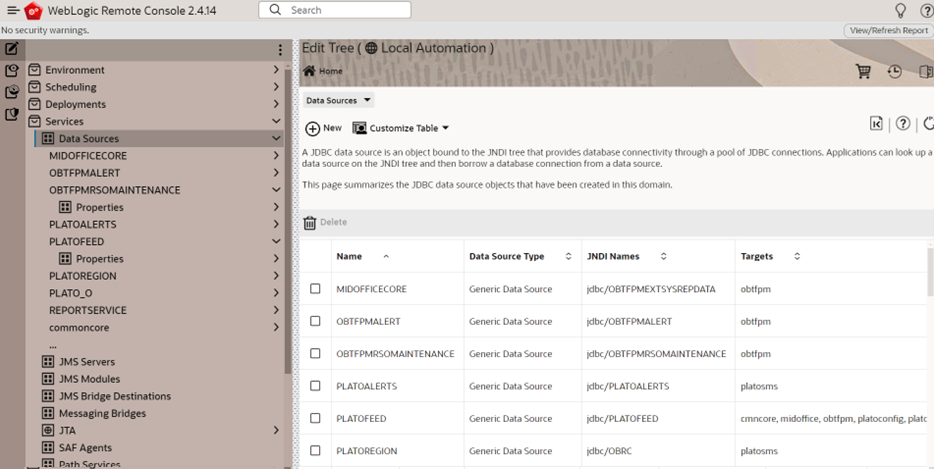This screenshot has height=469, width=936.
Task: Open the hamburger navigation menu
Action: coord(13,10)
